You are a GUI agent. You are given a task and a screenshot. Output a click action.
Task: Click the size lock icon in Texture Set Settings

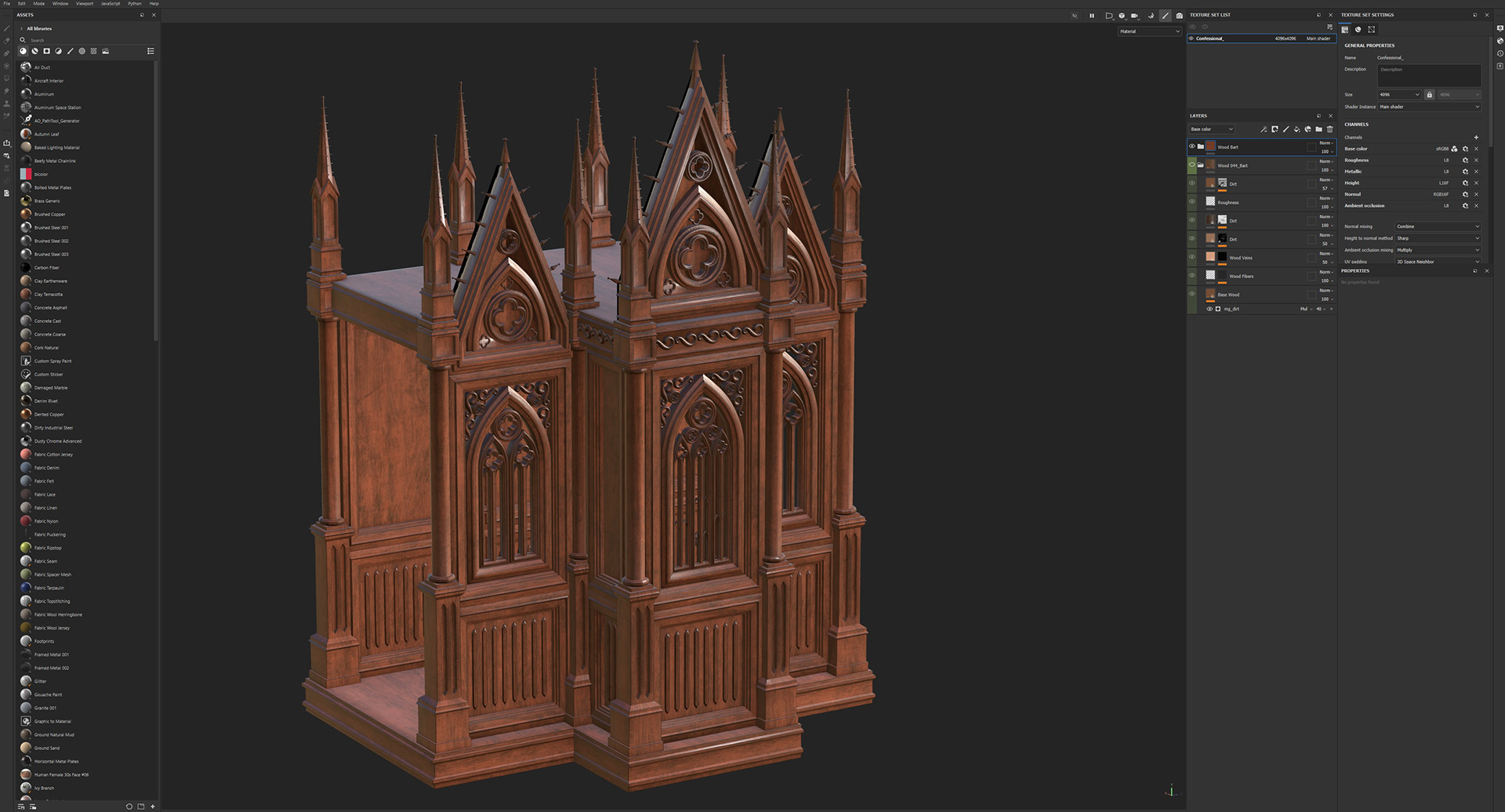(1429, 95)
